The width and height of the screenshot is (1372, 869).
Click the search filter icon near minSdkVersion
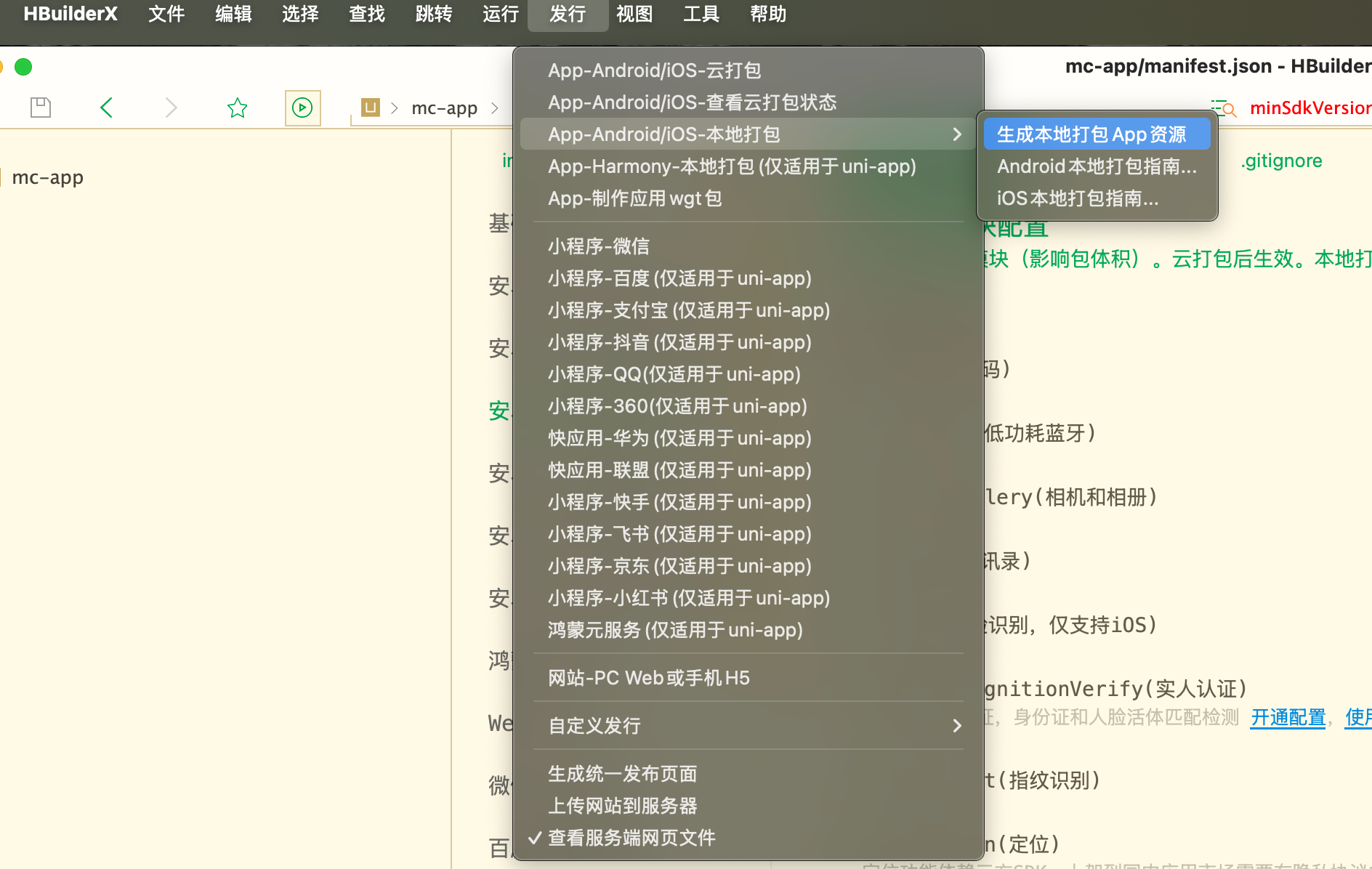(x=1224, y=108)
